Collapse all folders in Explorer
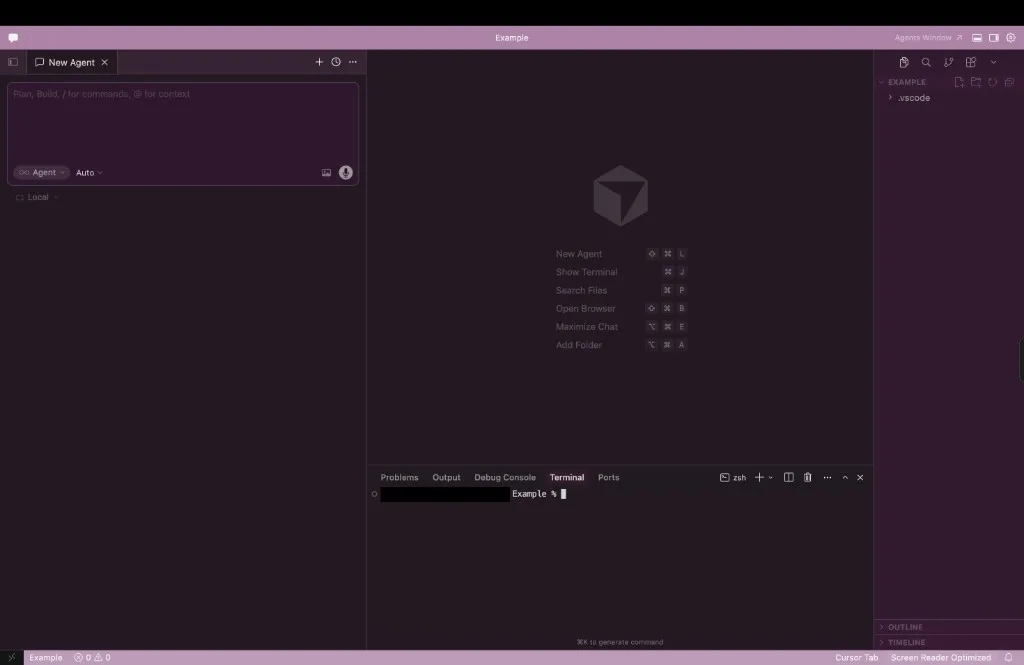This screenshot has height=665, width=1024. [x=1009, y=82]
